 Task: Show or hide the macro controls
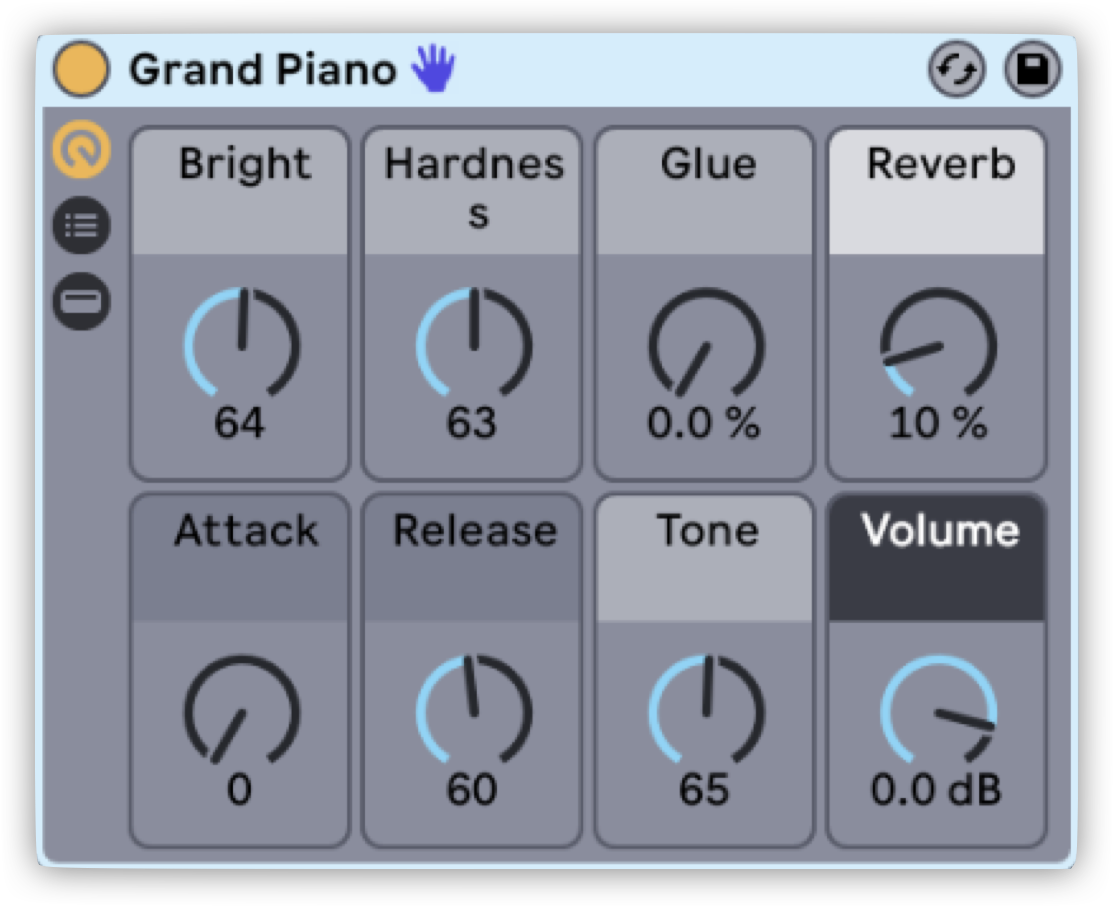click(82, 149)
